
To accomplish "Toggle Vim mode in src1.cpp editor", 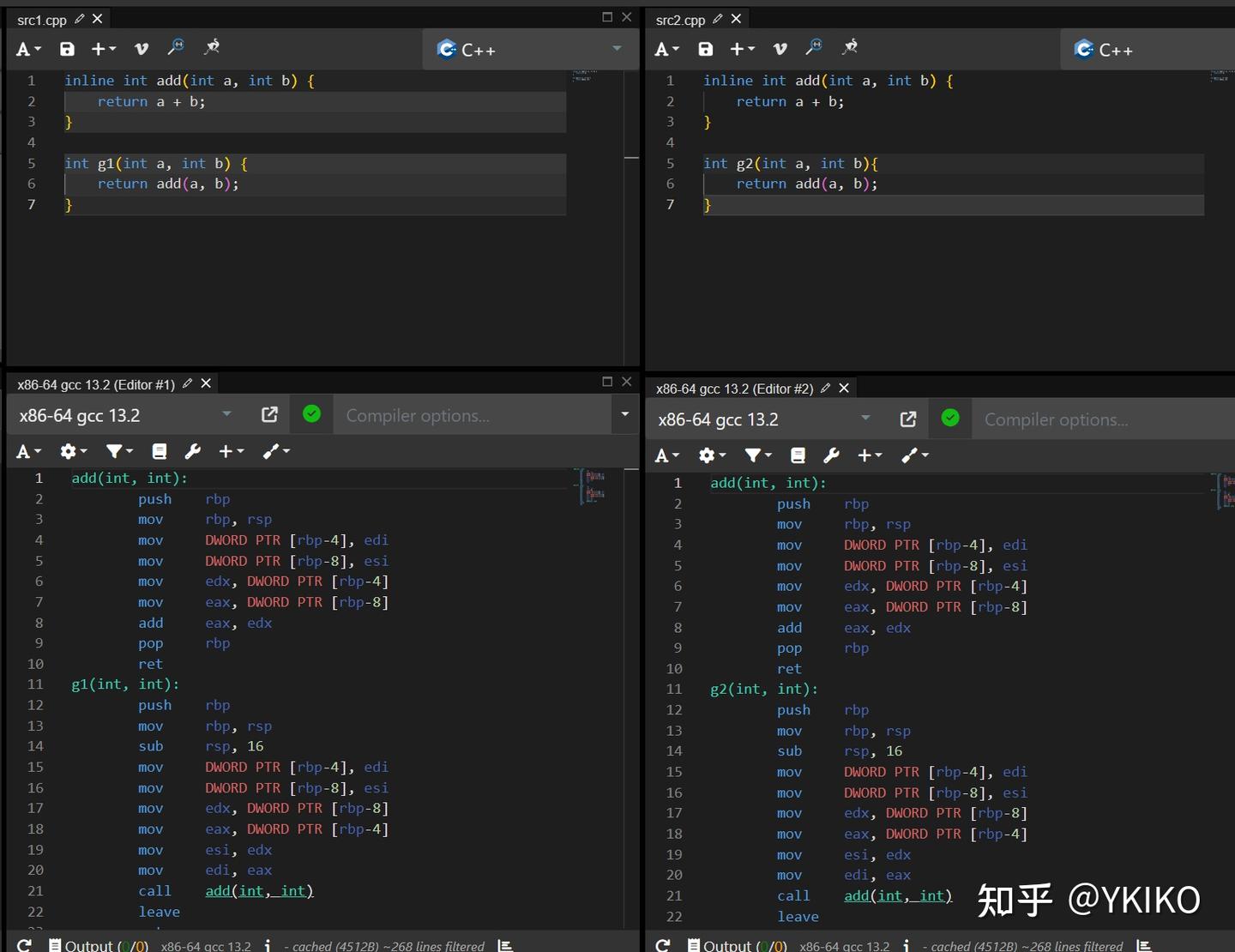I will tap(142, 49).
